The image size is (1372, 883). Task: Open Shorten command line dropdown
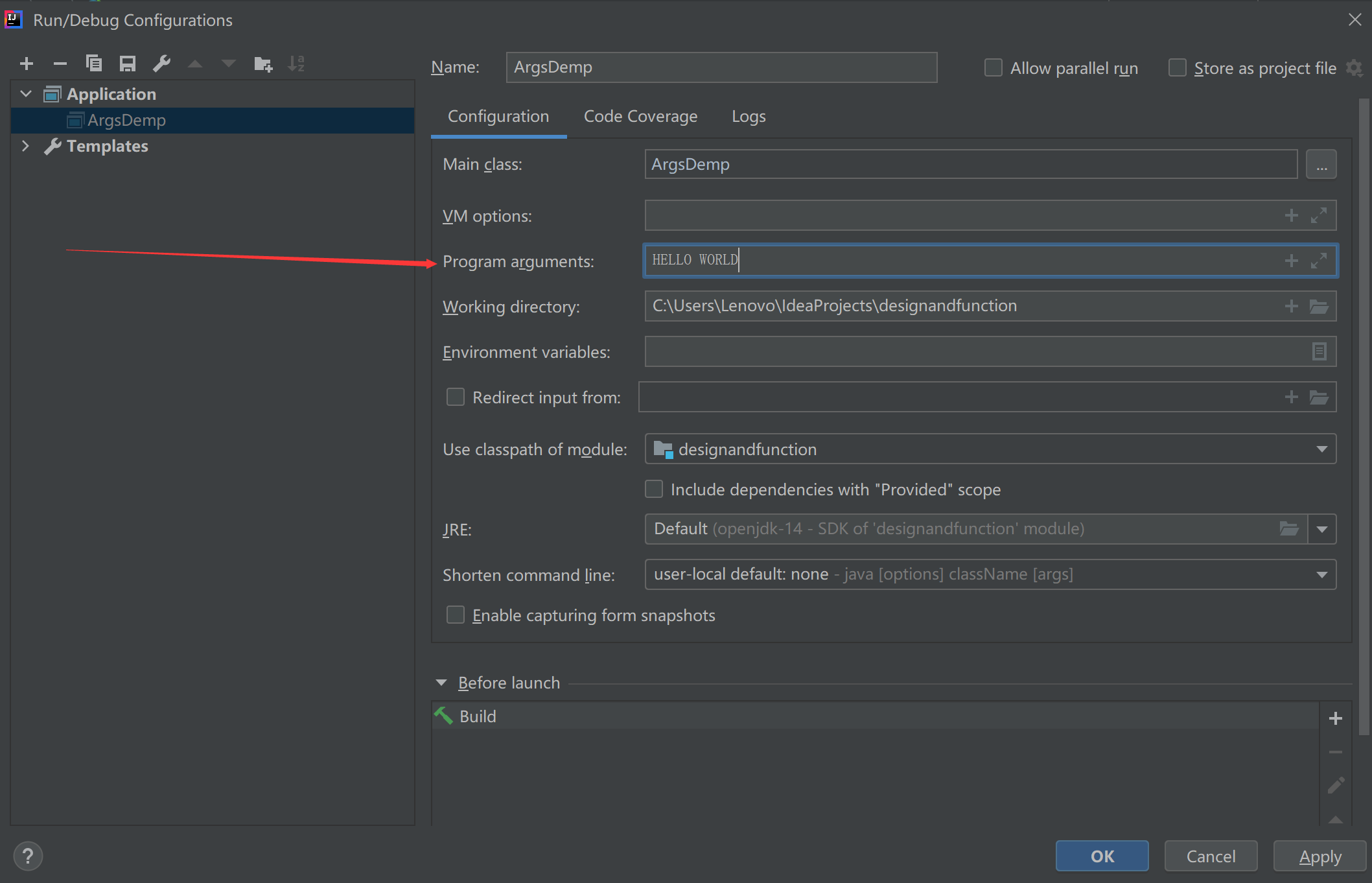[1321, 574]
